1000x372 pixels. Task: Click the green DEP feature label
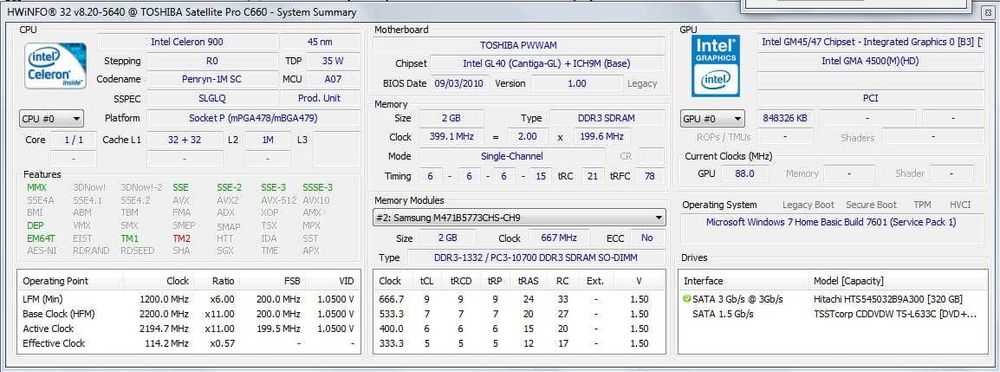35,225
